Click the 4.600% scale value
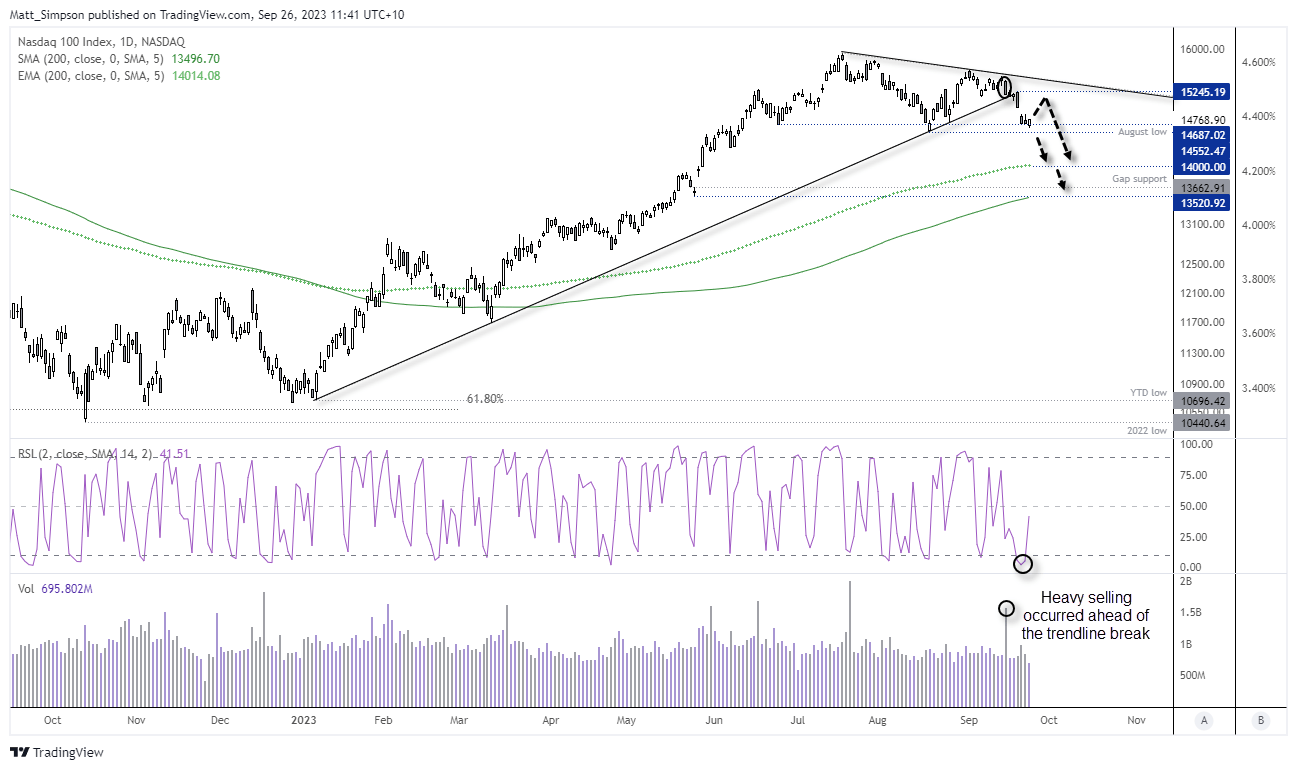Screen dimensions: 1297x770 click(x=1258, y=62)
